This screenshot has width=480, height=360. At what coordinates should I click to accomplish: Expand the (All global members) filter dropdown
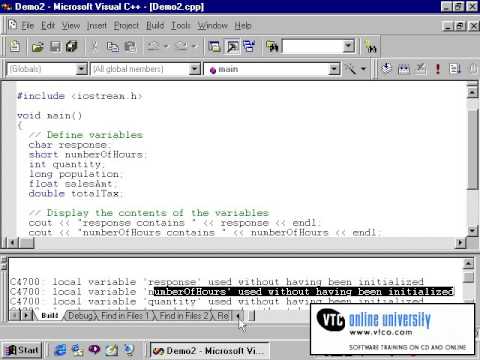[x=194, y=69]
